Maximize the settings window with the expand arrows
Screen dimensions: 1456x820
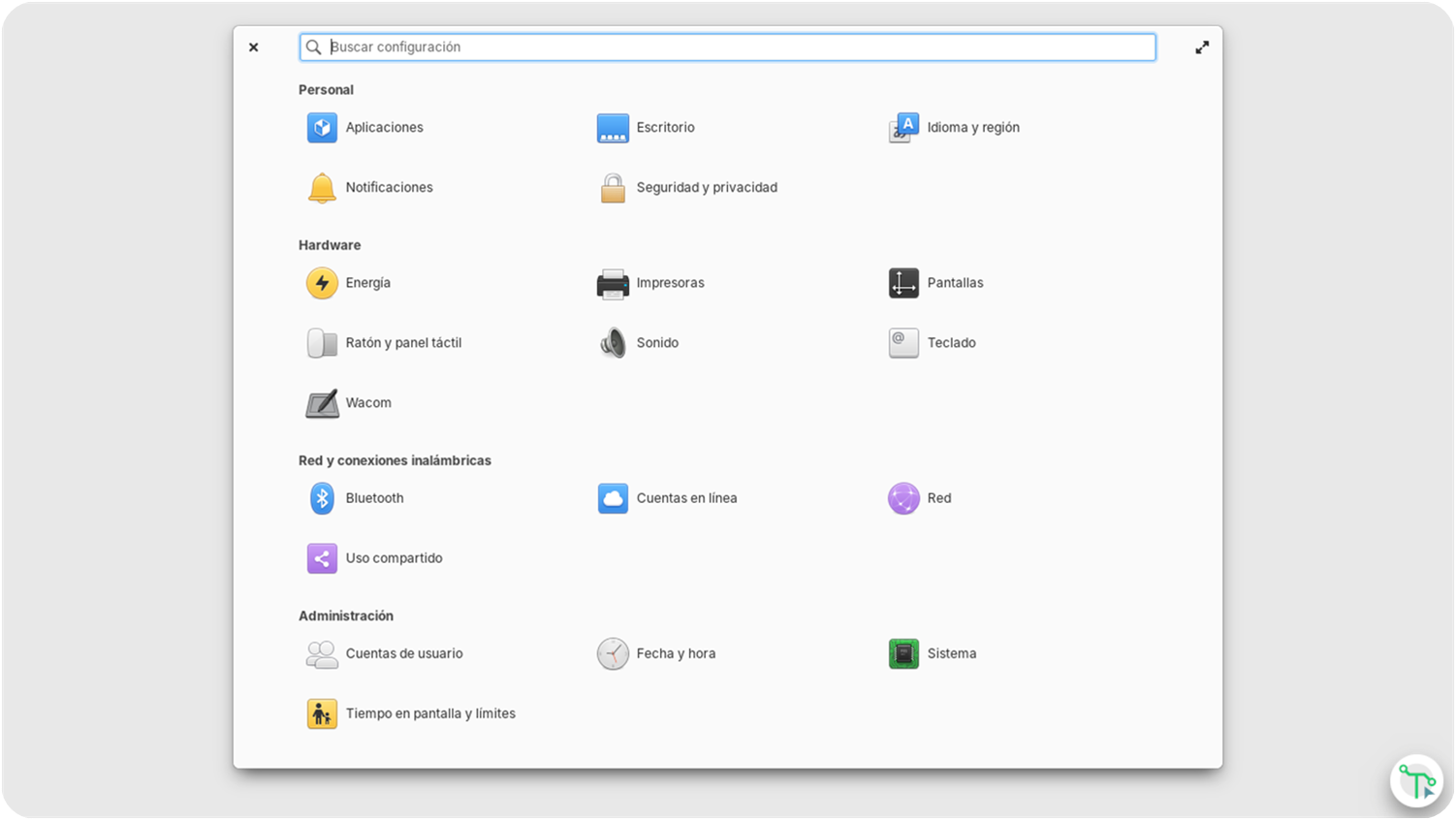(x=1202, y=47)
